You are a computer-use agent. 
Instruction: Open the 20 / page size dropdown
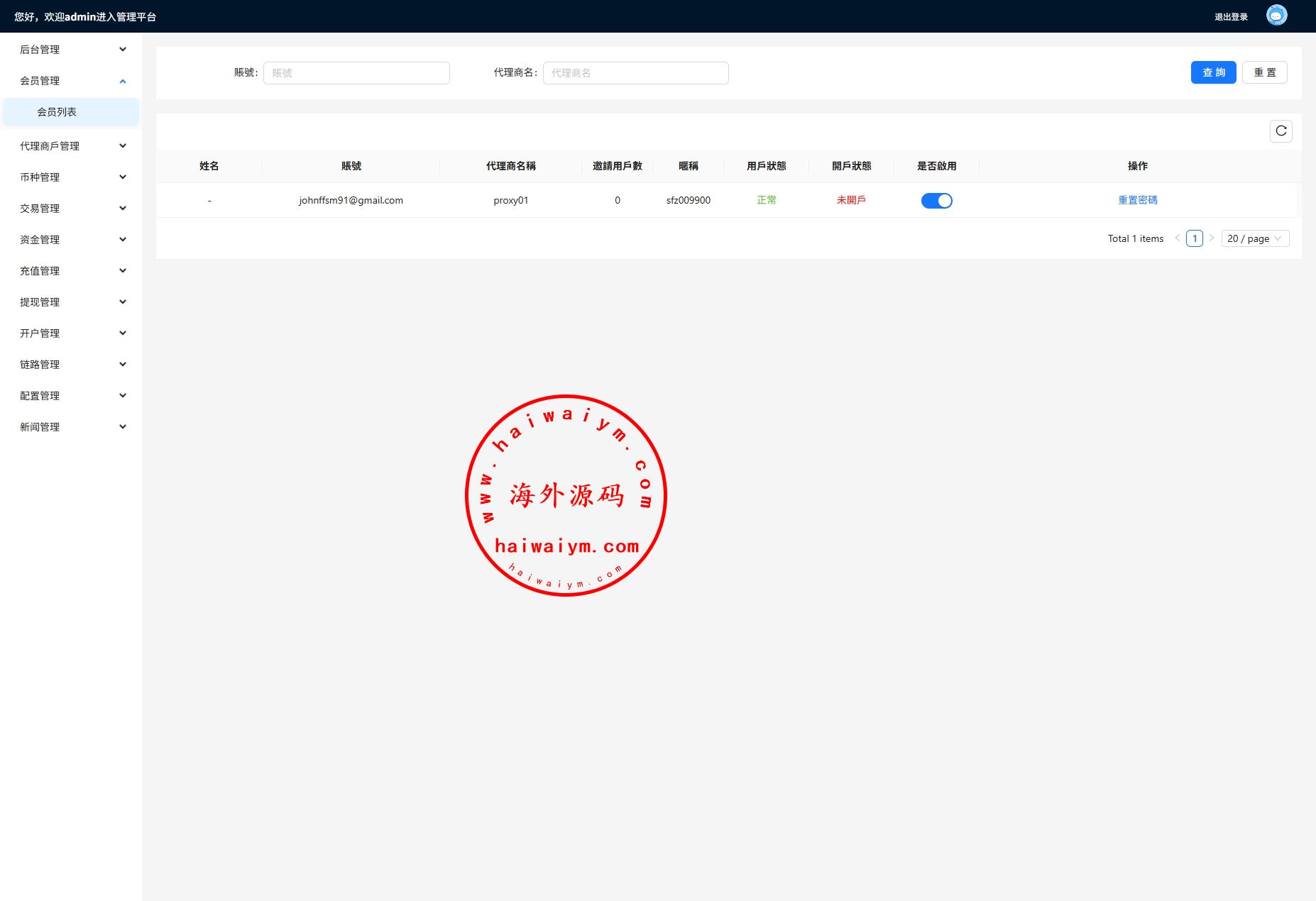(x=1254, y=238)
